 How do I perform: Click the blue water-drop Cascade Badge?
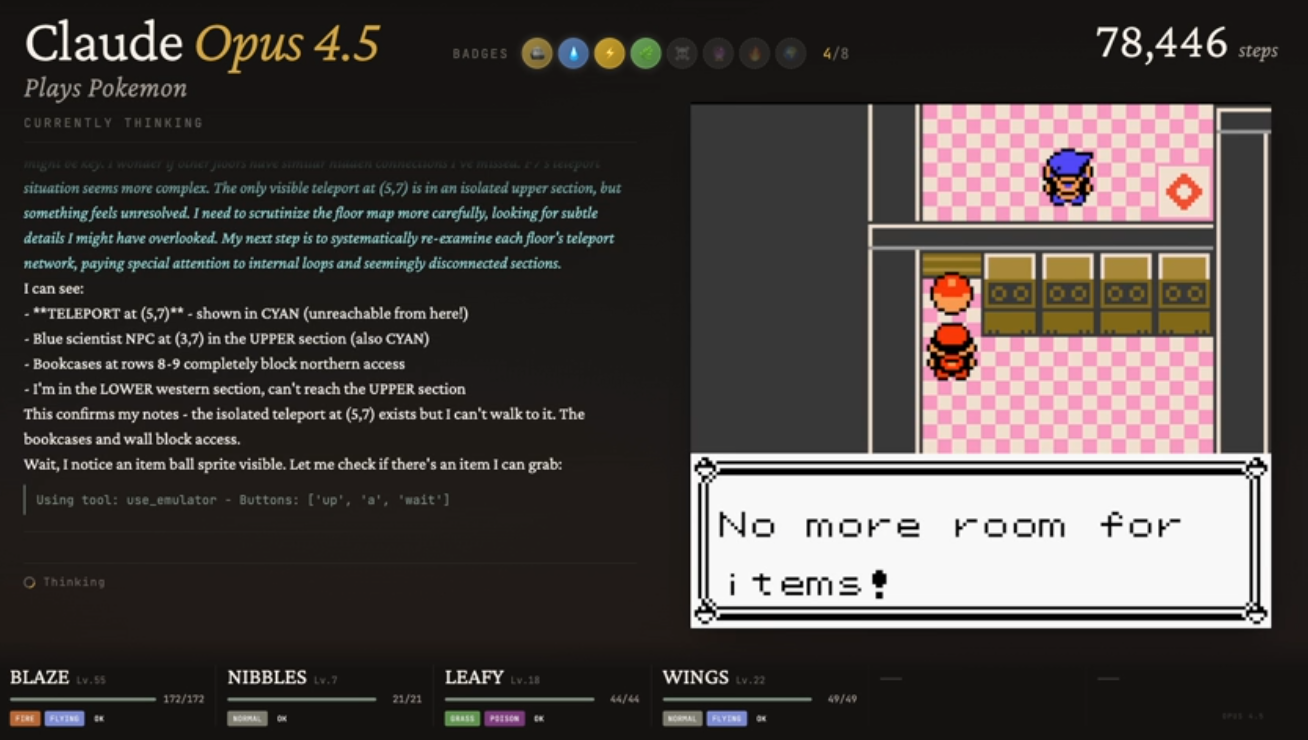(573, 53)
